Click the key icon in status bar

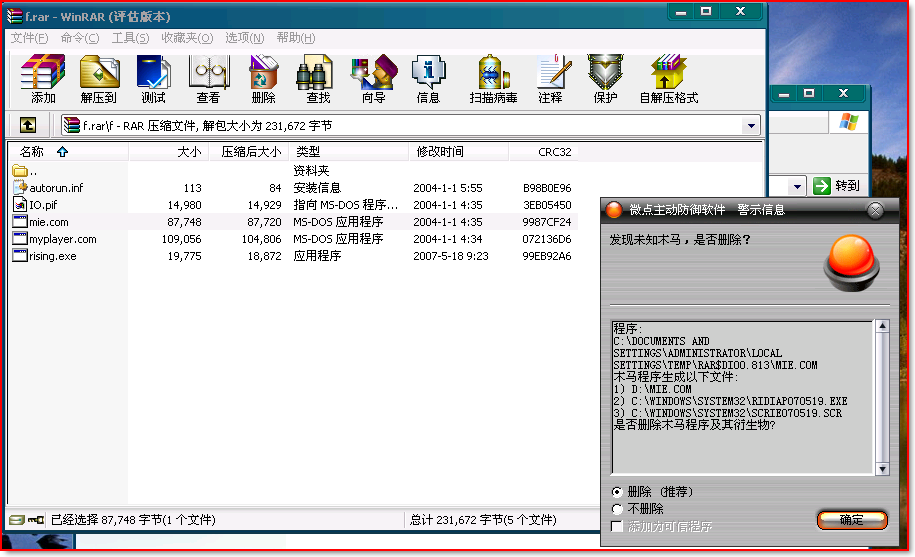(36, 519)
